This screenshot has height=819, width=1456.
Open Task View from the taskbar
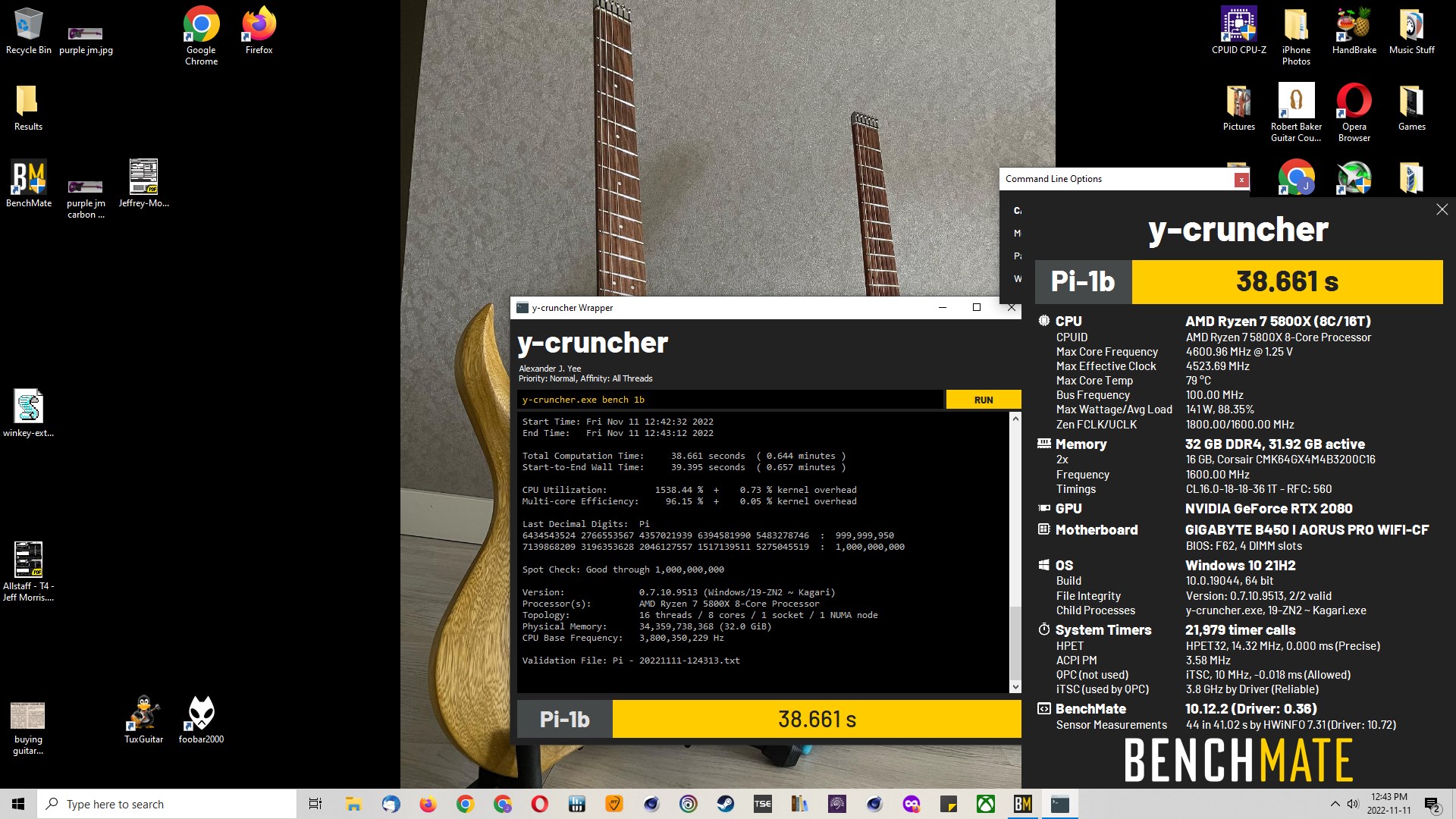point(315,804)
